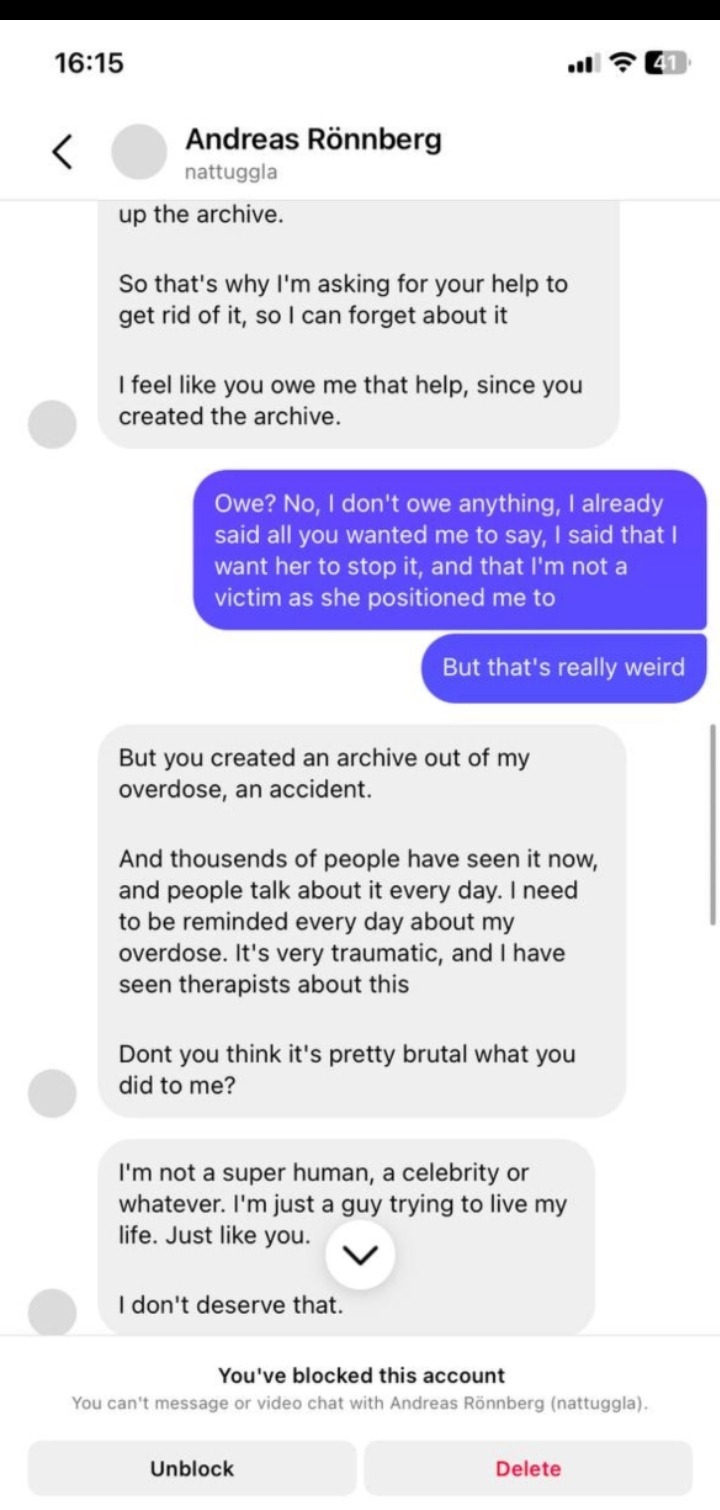Image resolution: width=720 pixels, height=1510 pixels.
Task: Select the 'But that's really weird' bubble
Action: tap(563, 667)
